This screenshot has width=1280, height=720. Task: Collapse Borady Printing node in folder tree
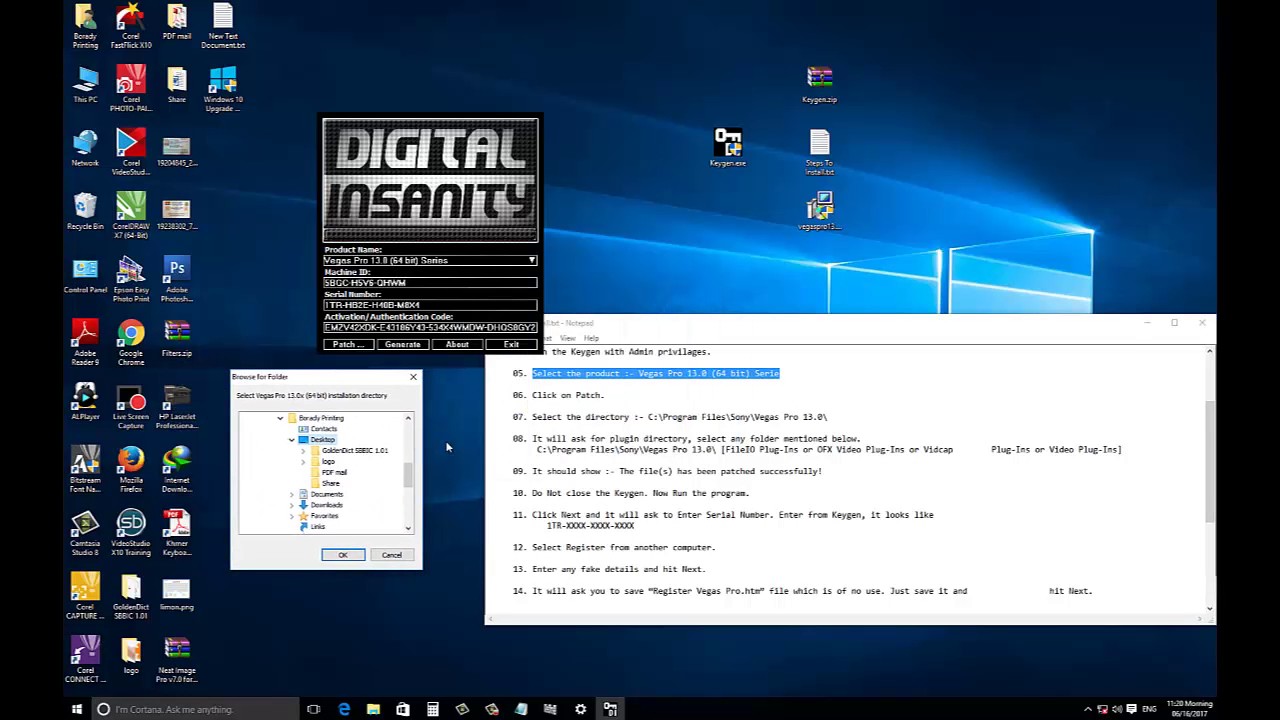pyautogui.click(x=280, y=418)
